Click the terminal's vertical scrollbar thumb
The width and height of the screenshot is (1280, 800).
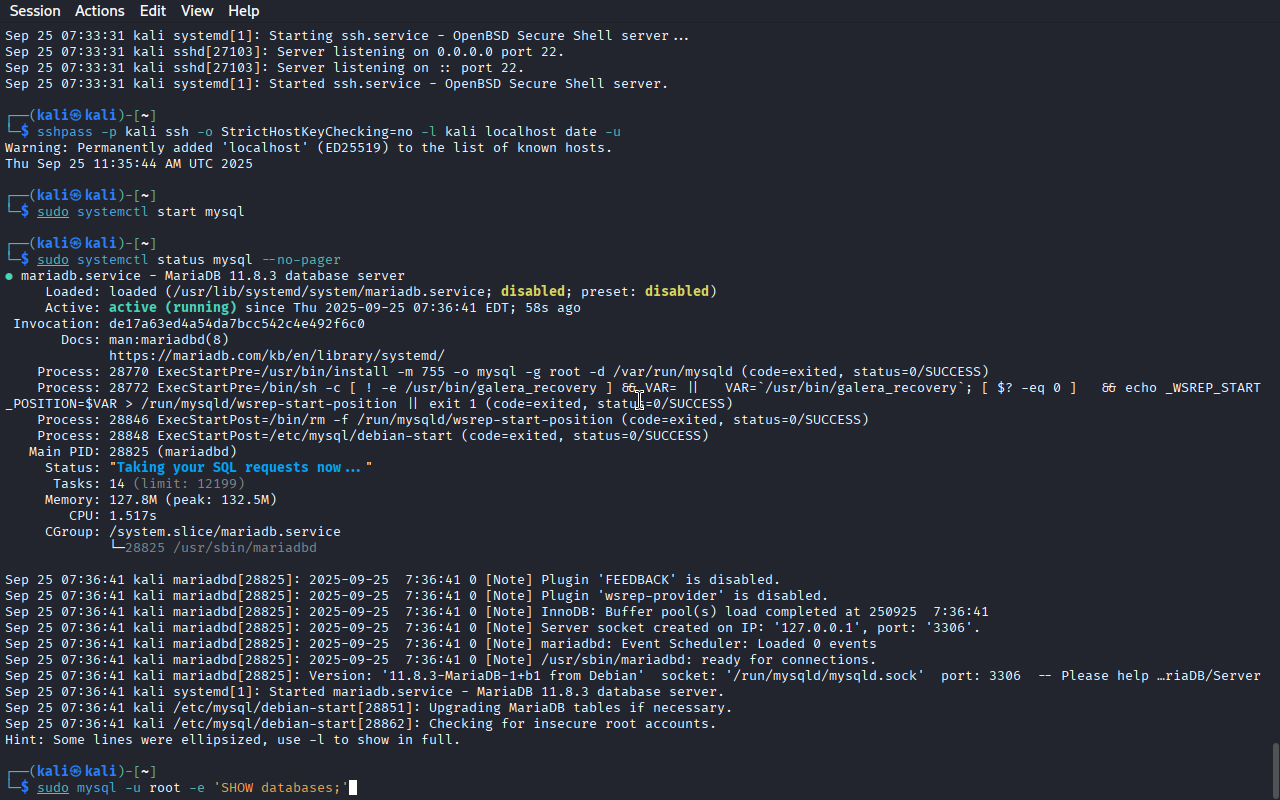pyautogui.click(x=1274, y=768)
